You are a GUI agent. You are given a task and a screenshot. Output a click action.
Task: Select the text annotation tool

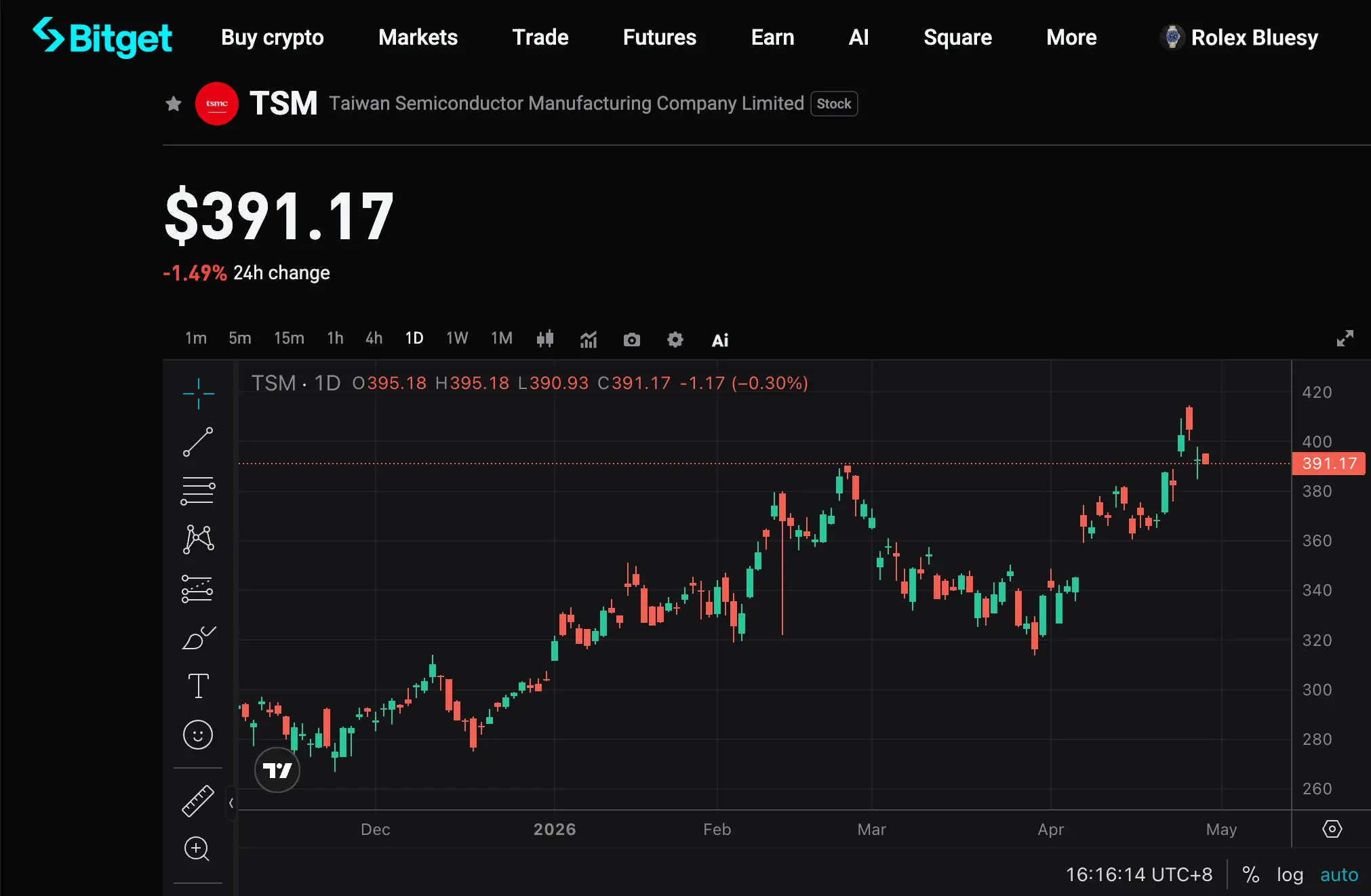(198, 686)
